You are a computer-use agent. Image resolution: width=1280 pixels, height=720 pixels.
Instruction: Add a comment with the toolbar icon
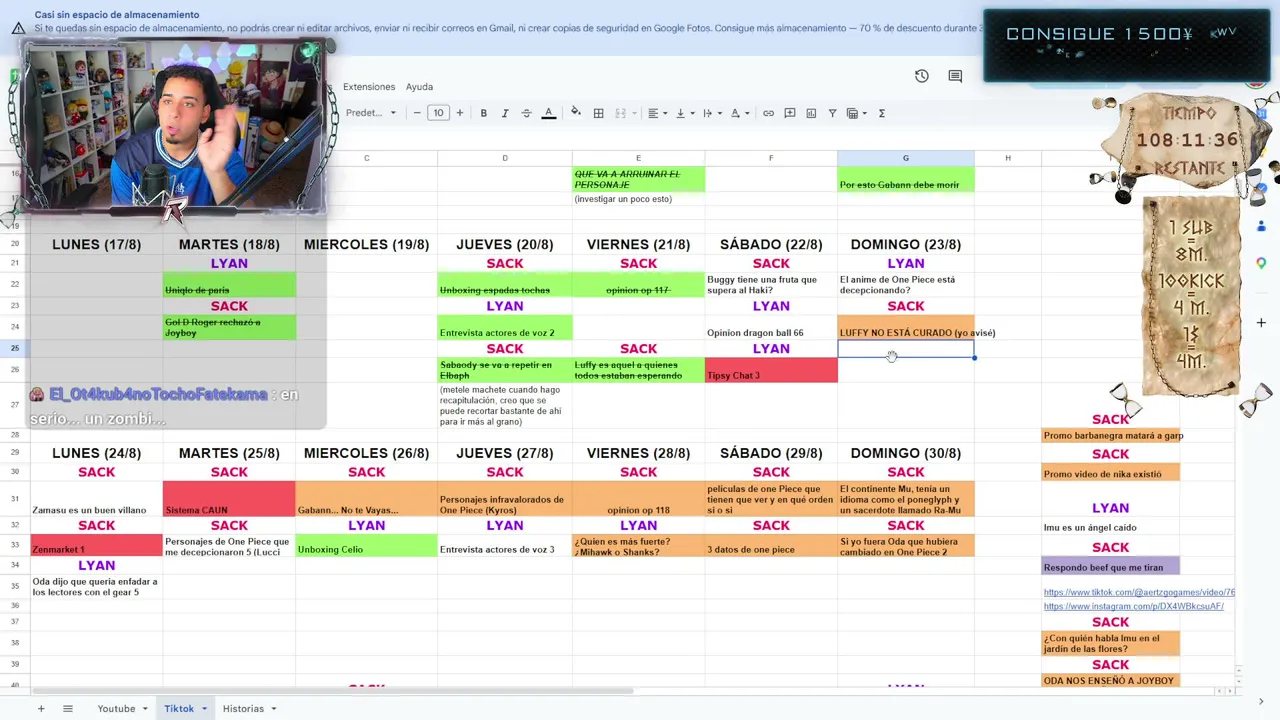point(790,113)
